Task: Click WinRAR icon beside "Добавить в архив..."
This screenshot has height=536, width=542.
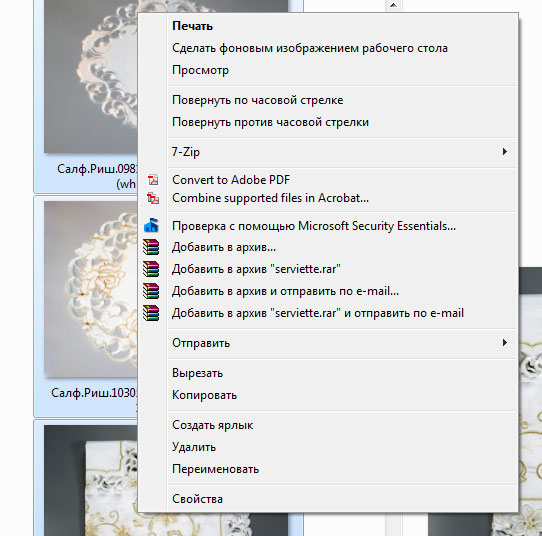Action: [x=151, y=247]
